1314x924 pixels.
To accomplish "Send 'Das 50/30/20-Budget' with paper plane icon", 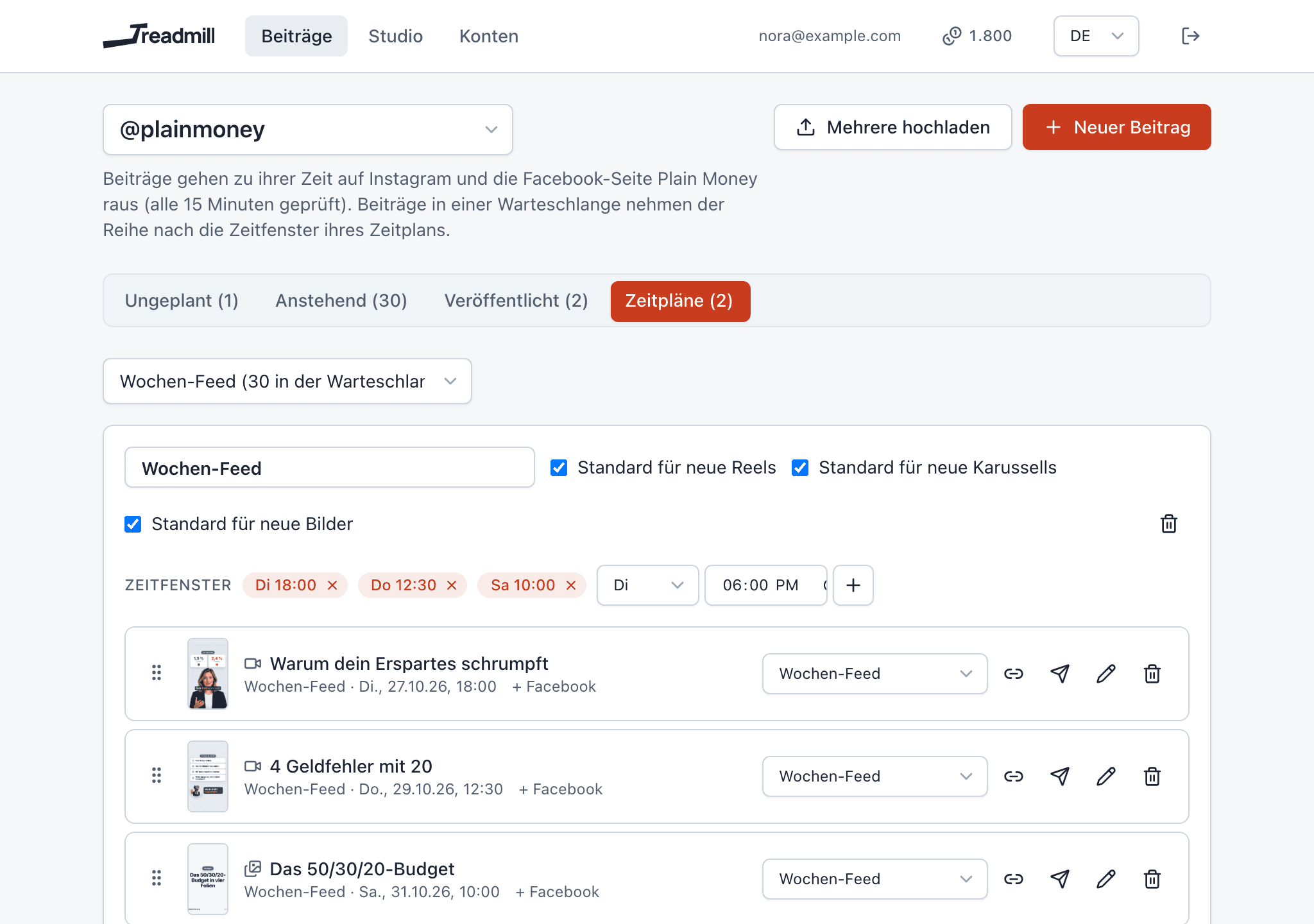I will tap(1060, 879).
